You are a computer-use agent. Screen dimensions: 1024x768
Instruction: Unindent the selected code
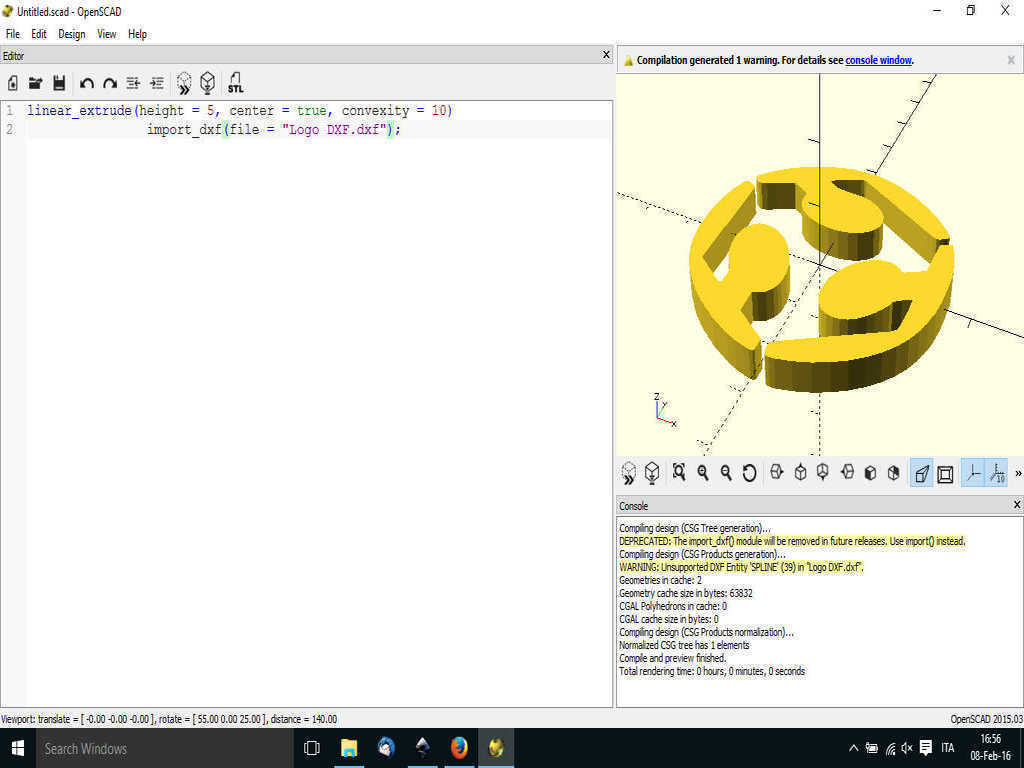coord(133,83)
